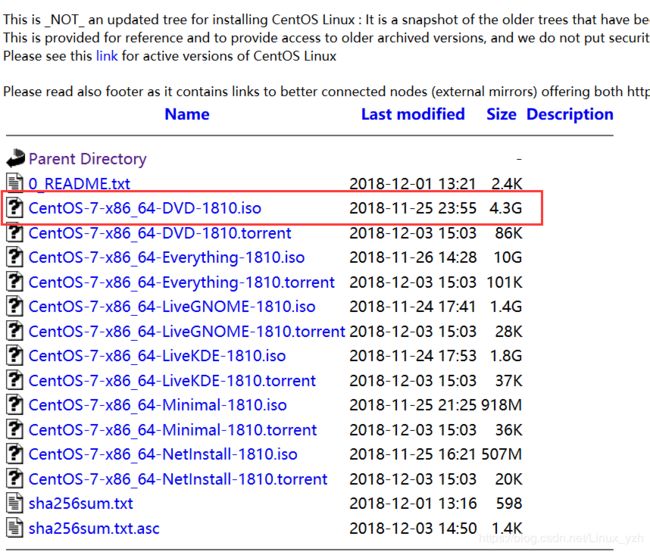Click the 1.8G size of LiveKDE iso
650x552 pixels.
pyautogui.click(x=506, y=356)
